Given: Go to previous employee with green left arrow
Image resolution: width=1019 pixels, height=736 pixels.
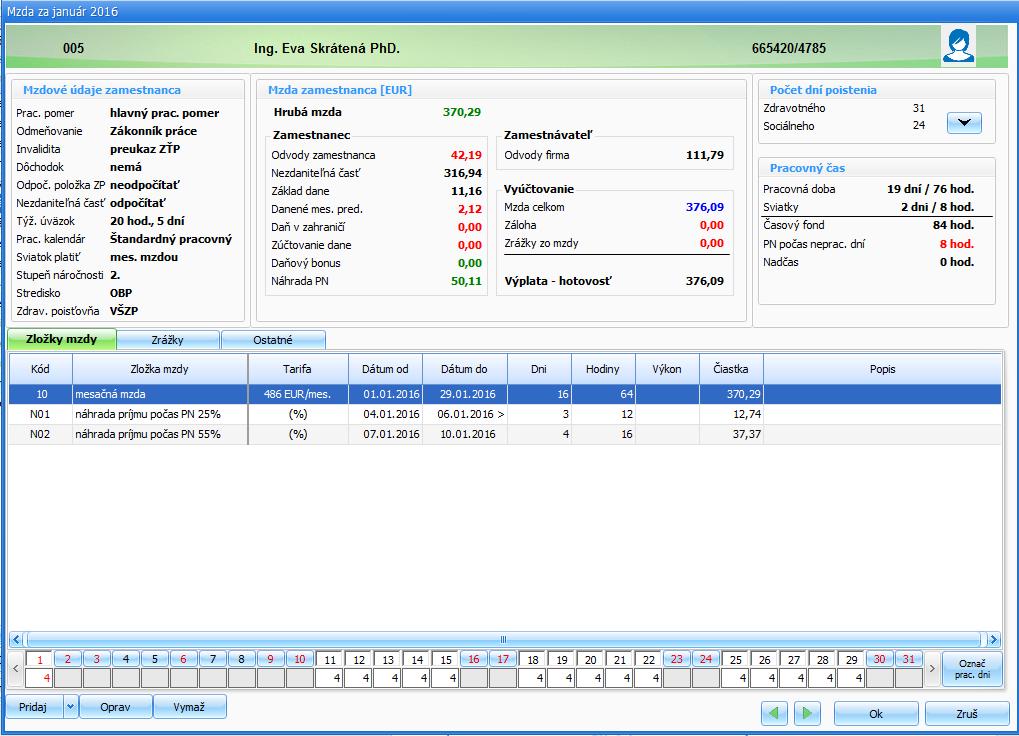Looking at the screenshot, I should tap(774, 713).
